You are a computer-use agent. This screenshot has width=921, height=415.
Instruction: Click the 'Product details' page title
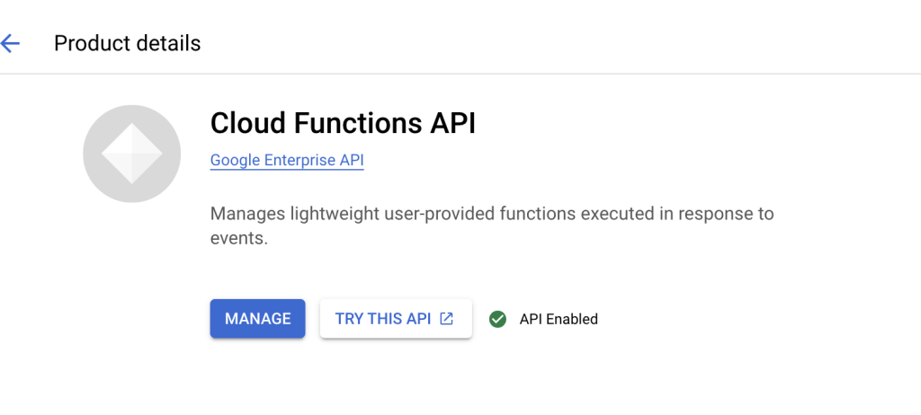(127, 43)
